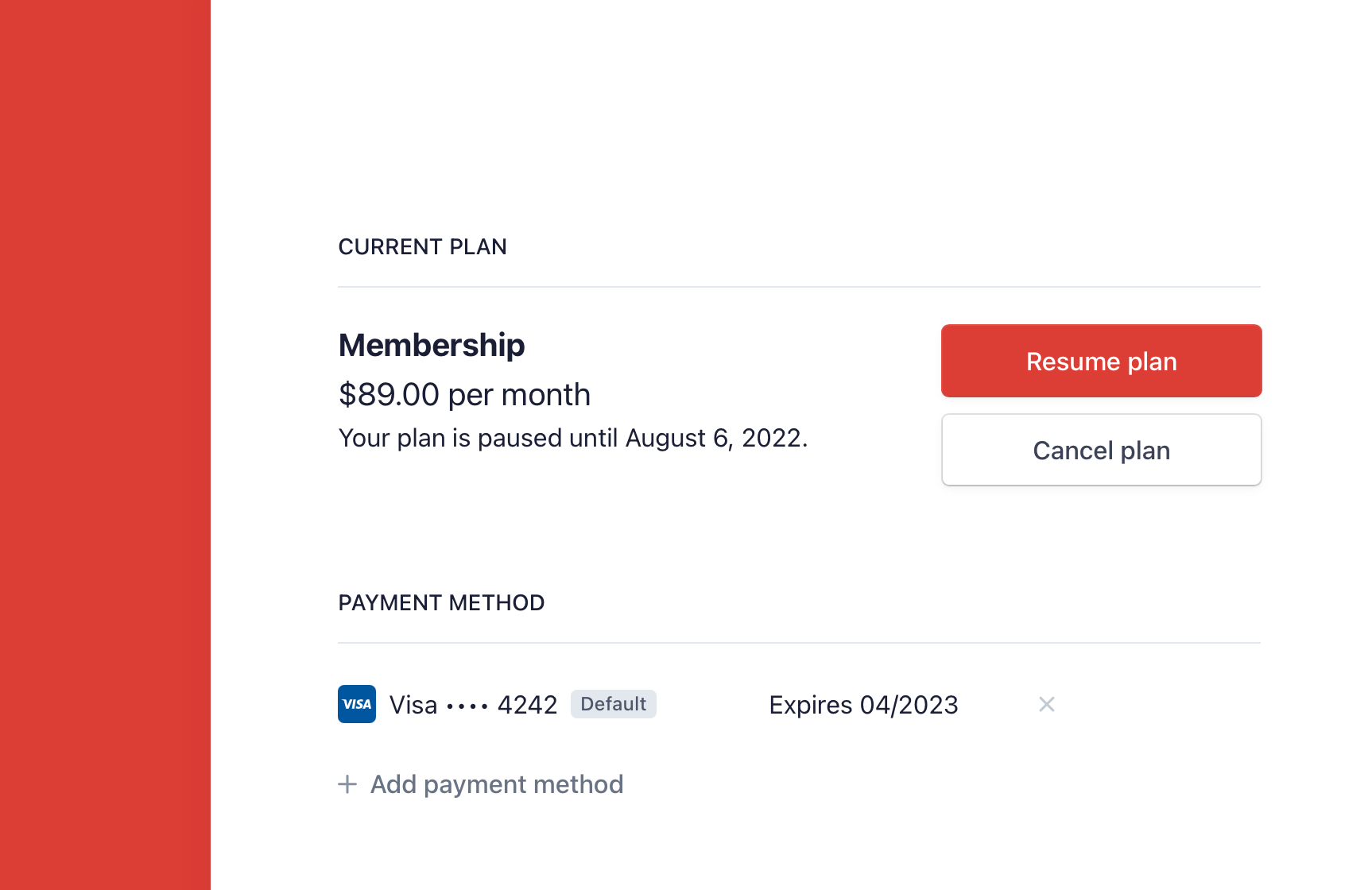The width and height of the screenshot is (1372, 890).
Task: Click the plus icon for adding payment
Action: pyautogui.click(x=347, y=784)
